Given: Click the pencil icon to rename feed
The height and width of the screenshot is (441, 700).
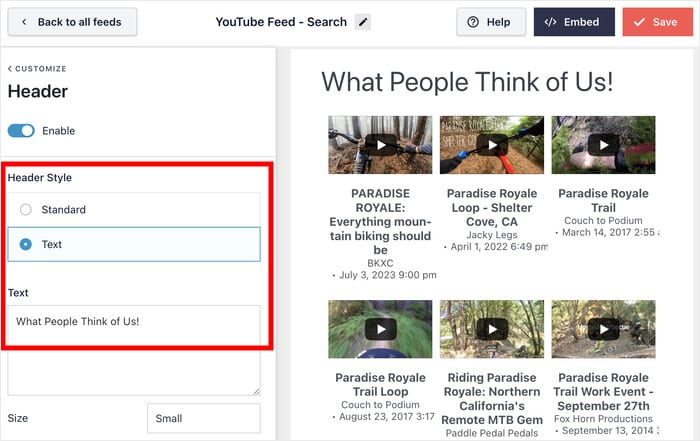Looking at the screenshot, I should tap(362, 22).
